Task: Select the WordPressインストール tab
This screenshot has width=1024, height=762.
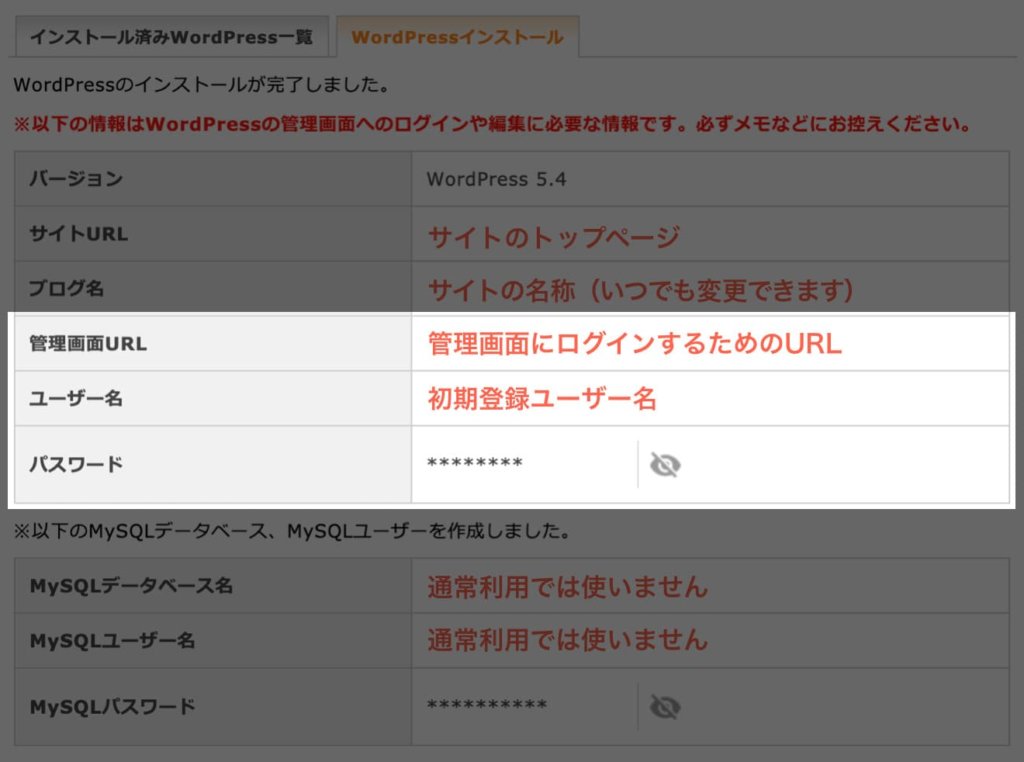Action: pos(457,37)
